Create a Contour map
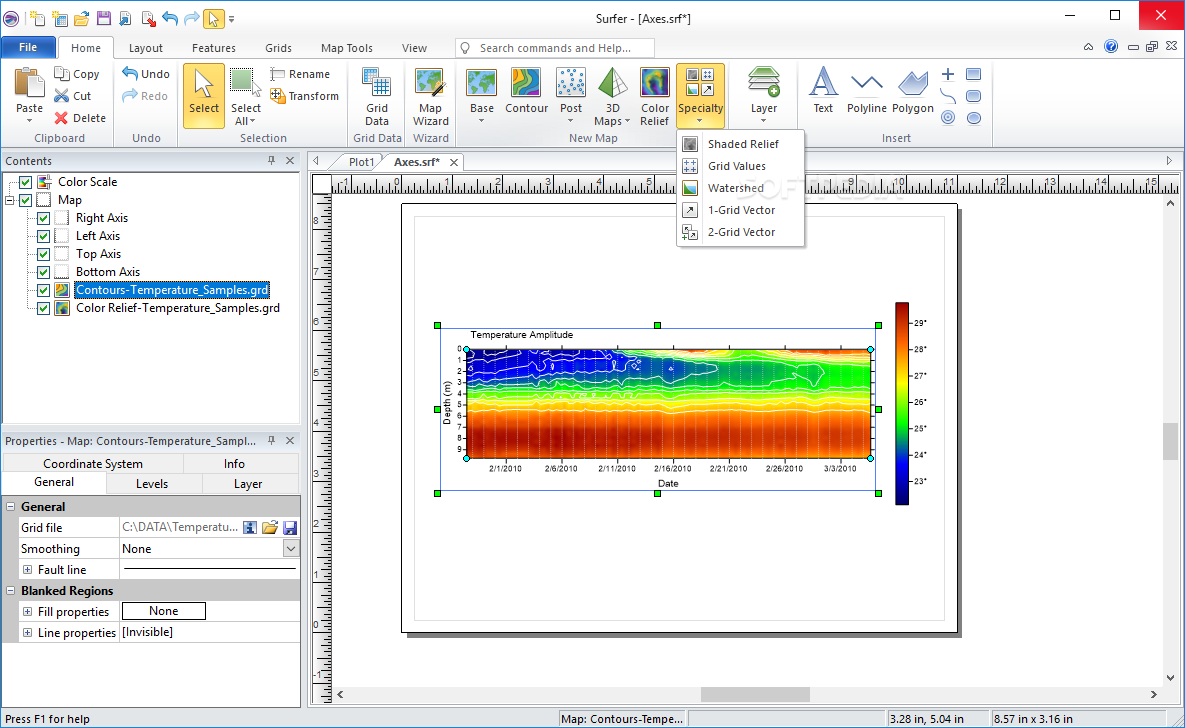Screen dimensions: 1185x728 pos(526,91)
